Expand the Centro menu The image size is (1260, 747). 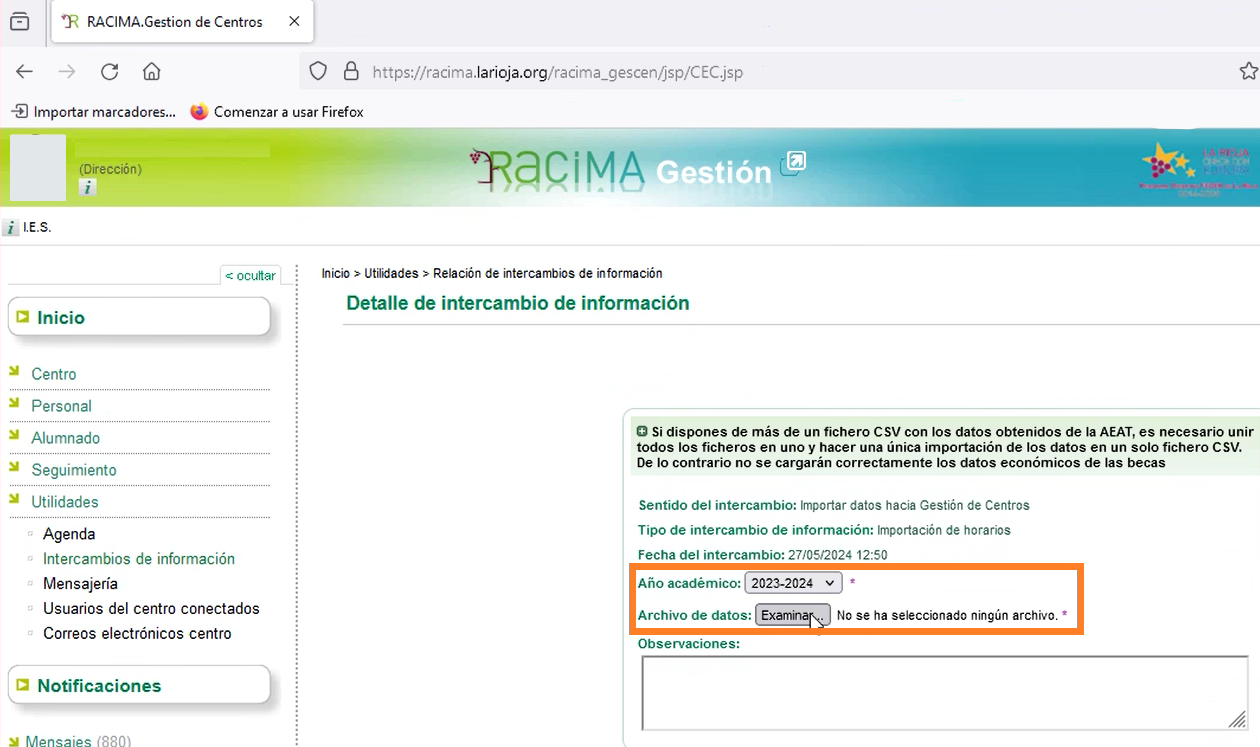coord(53,374)
